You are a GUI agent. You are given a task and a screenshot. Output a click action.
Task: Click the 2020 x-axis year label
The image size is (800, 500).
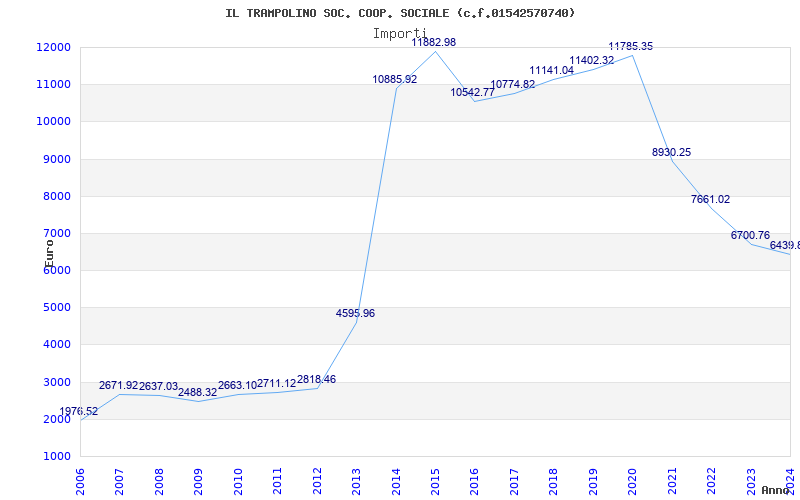[633, 481]
